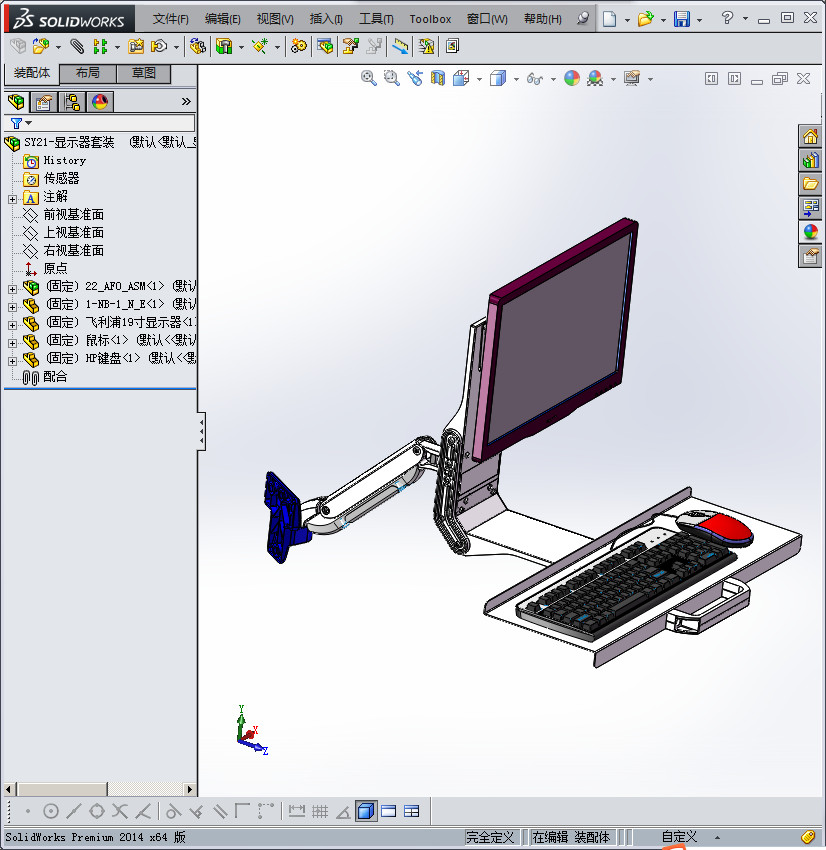The image size is (826, 850).
Task: Toggle the grid snap icon in bottom toolbar
Action: coord(320,811)
